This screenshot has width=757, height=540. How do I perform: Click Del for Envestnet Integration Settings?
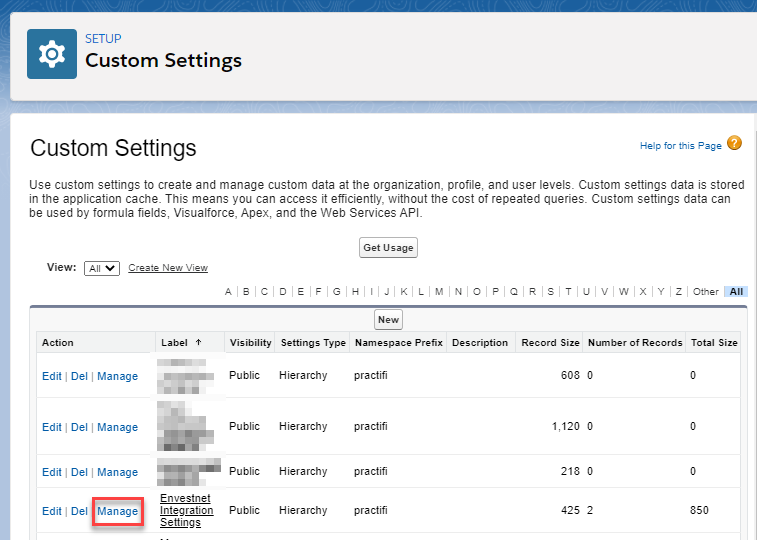coord(79,511)
